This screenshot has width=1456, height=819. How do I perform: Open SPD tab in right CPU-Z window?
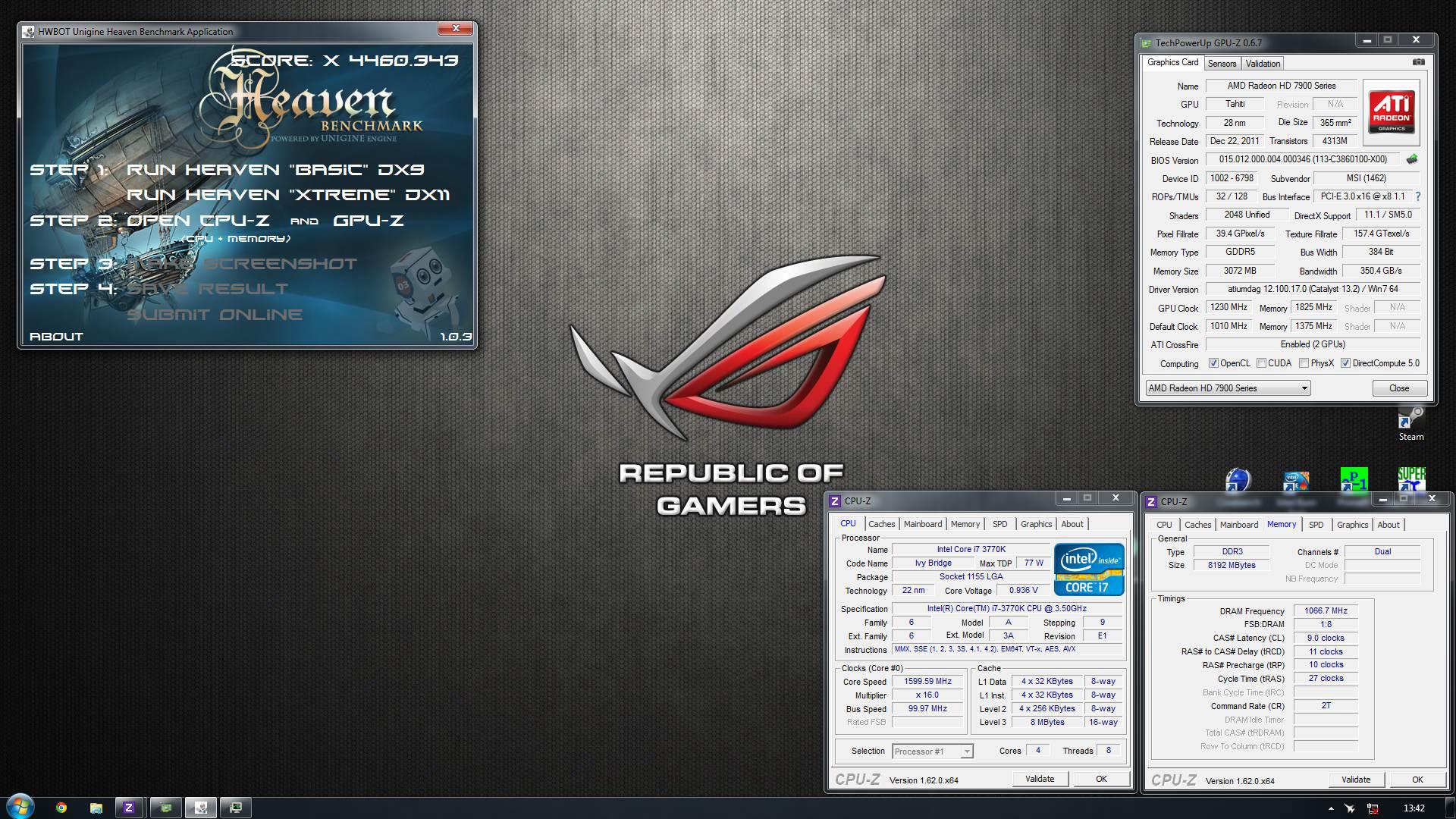[x=1316, y=525]
